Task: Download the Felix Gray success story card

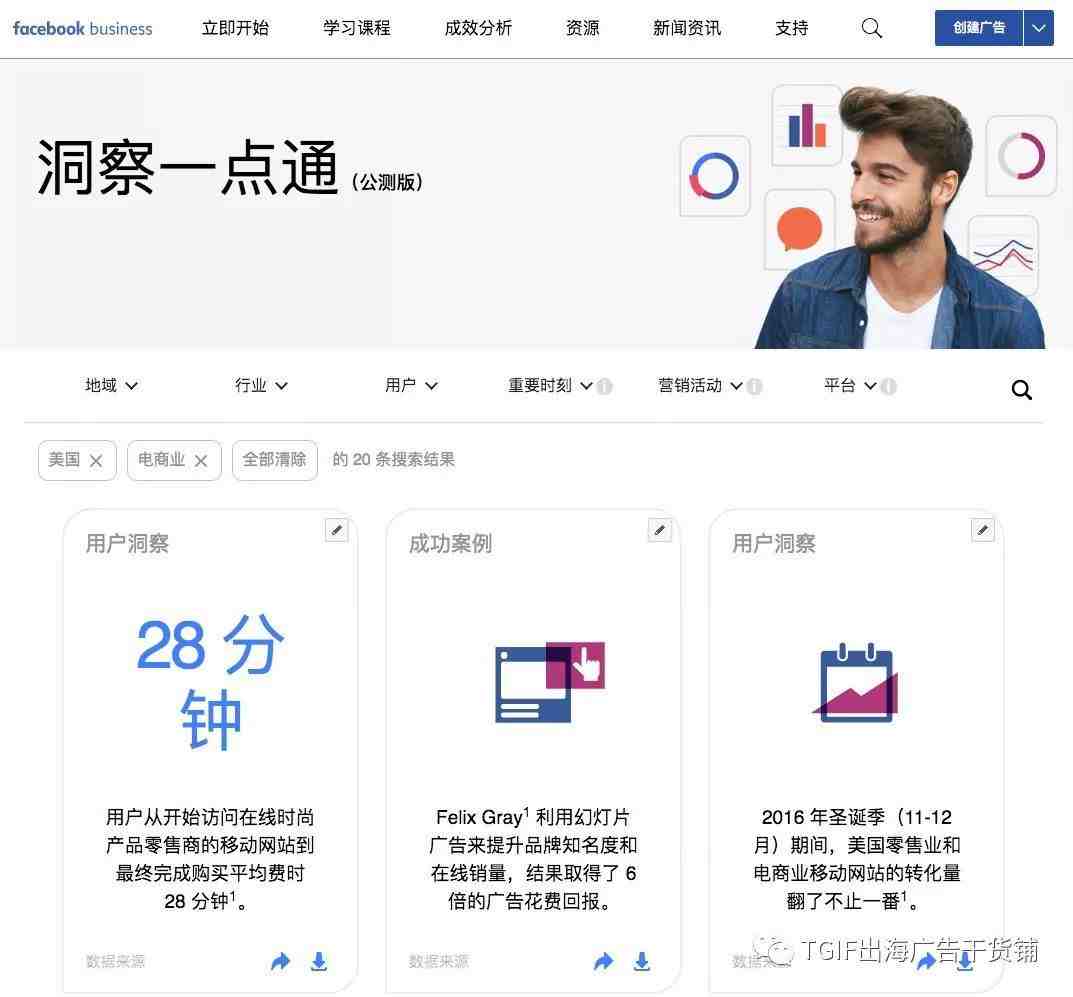Action: (x=642, y=961)
